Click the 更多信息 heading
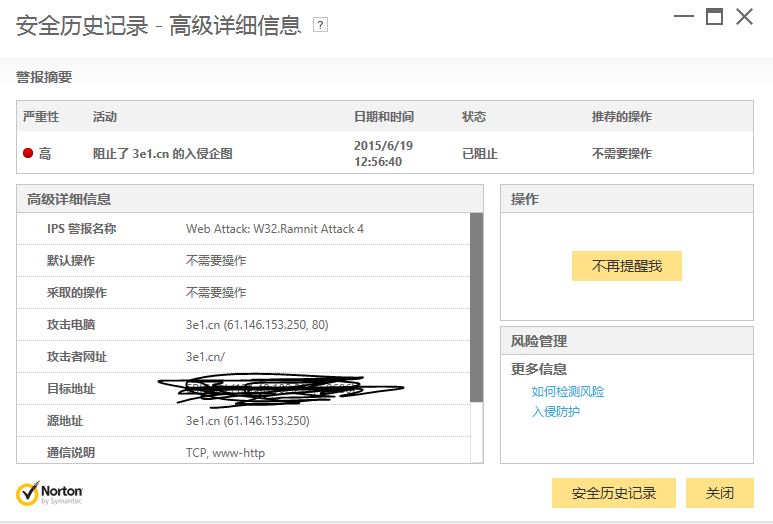Screen dimensions: 773x524 (x=539, y=369)
